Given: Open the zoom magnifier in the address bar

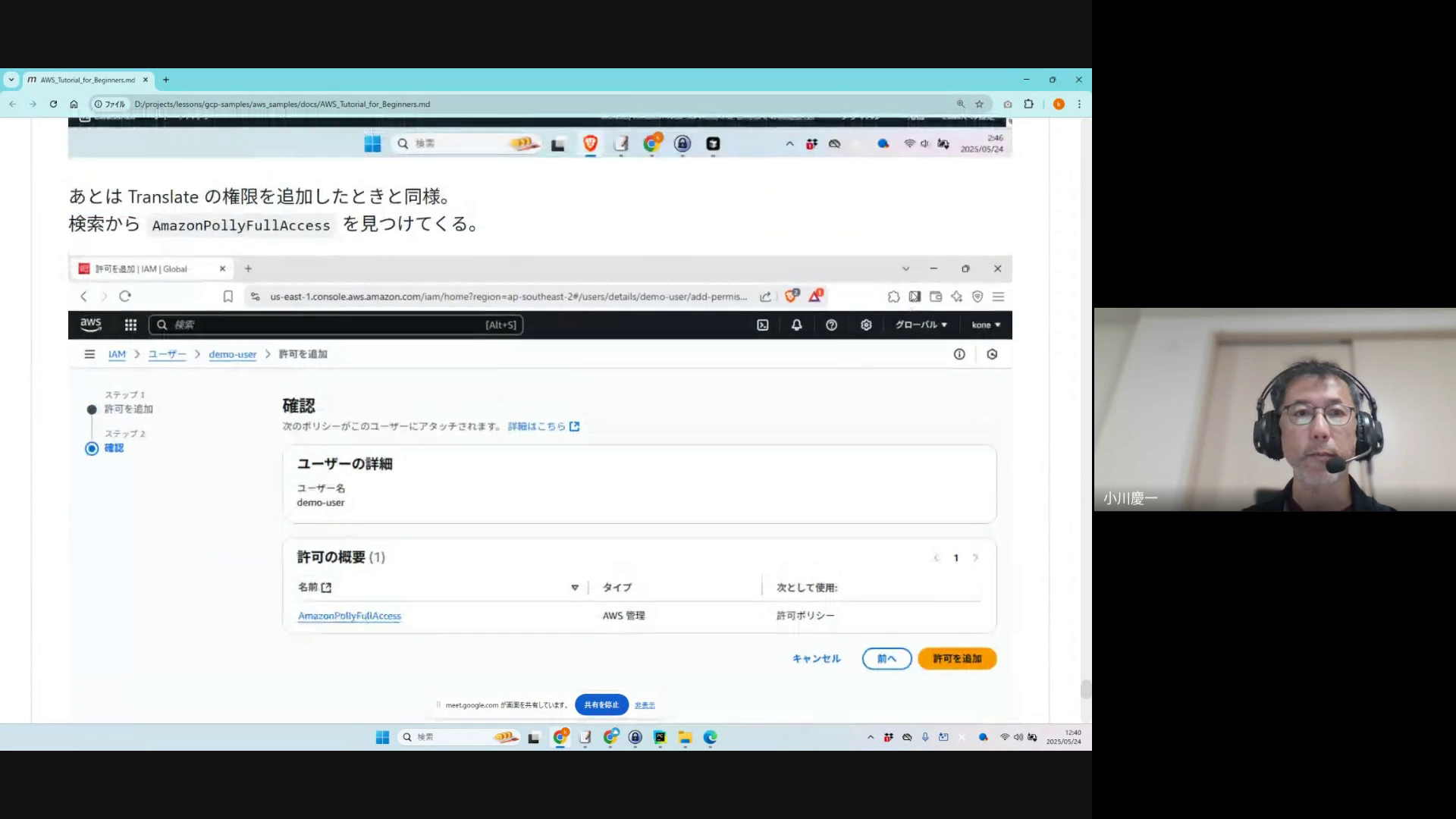Looking at the screenshot, I should pyautogui.click(x=960, y=104).
